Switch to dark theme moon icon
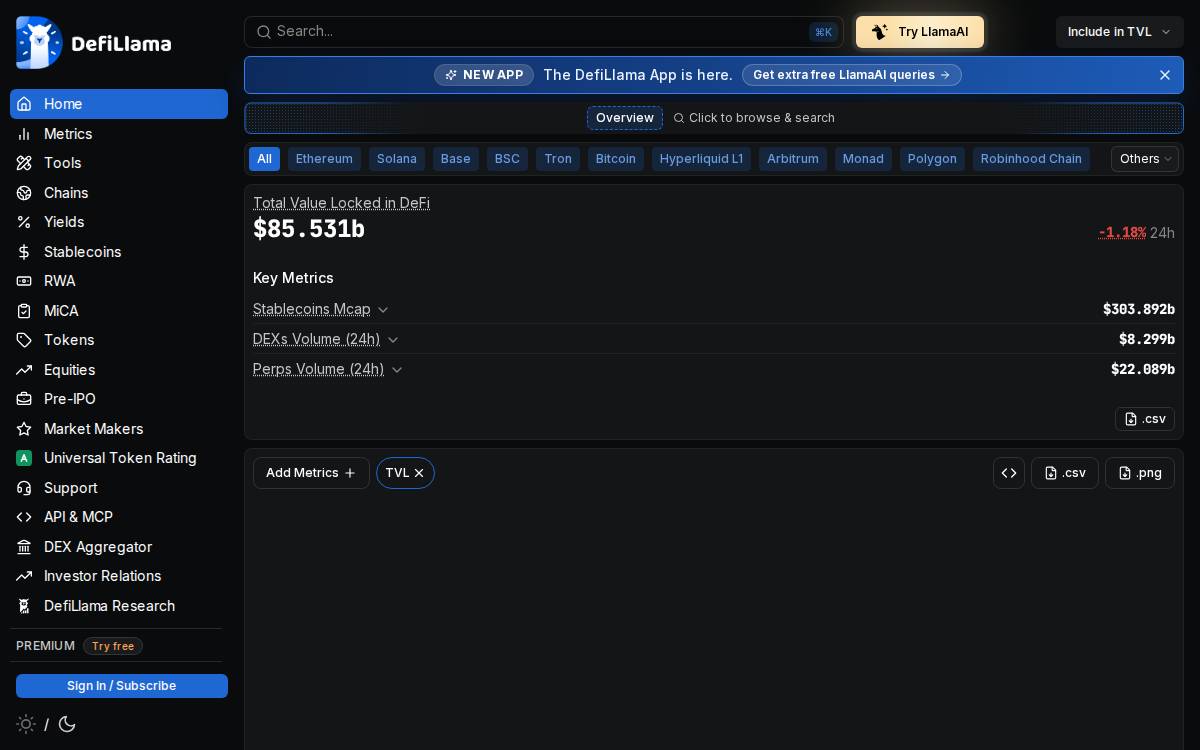The height and width of the screenshot is (750, 1200). click(x=67, y=724)
